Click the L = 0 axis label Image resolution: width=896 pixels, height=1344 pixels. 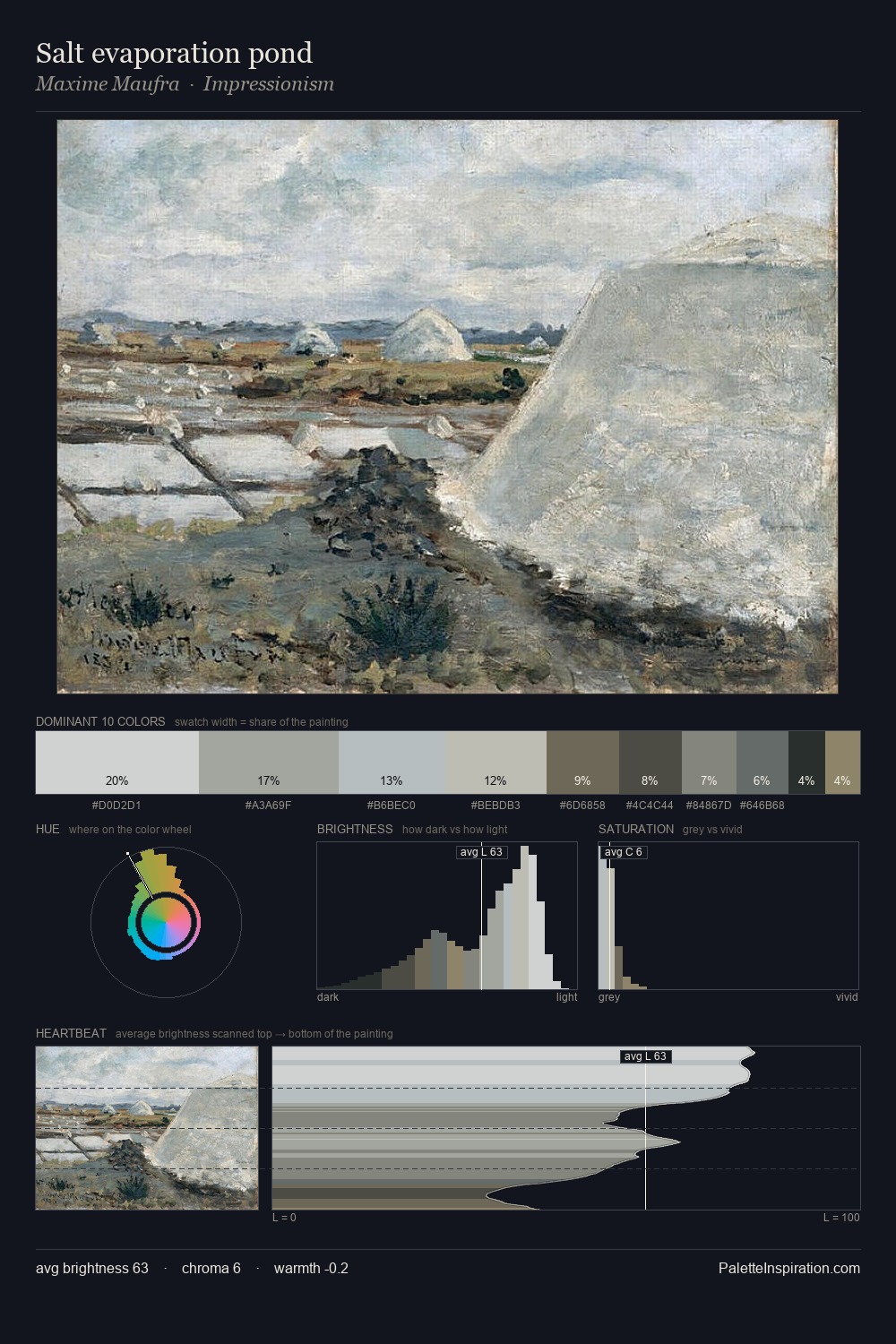tap(284, 1218)
